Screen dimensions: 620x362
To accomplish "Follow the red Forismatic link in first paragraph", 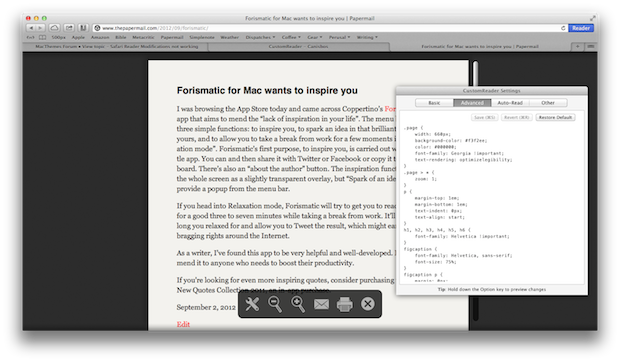I will click(390, 109).
